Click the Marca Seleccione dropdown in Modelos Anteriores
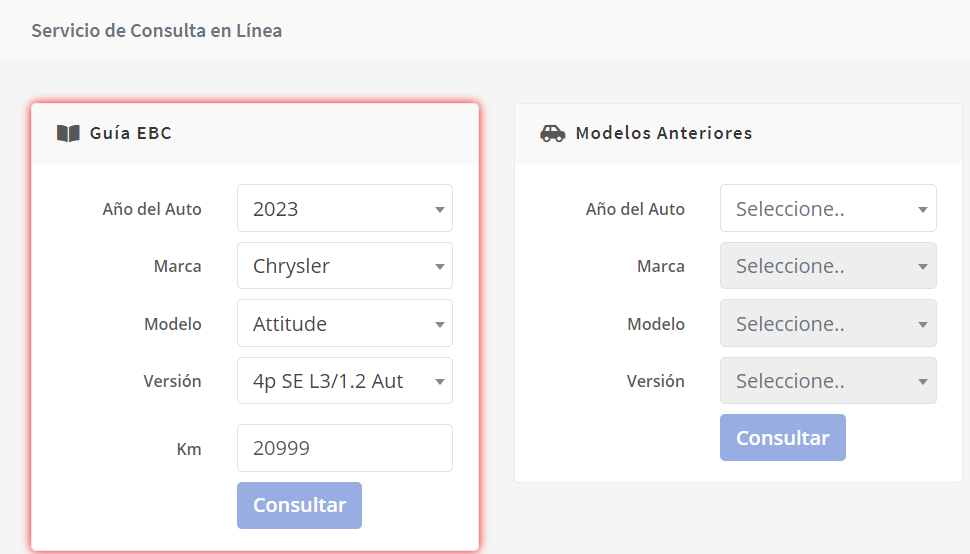970x554 pixels. pyautogui.click(x=827, y=266)
